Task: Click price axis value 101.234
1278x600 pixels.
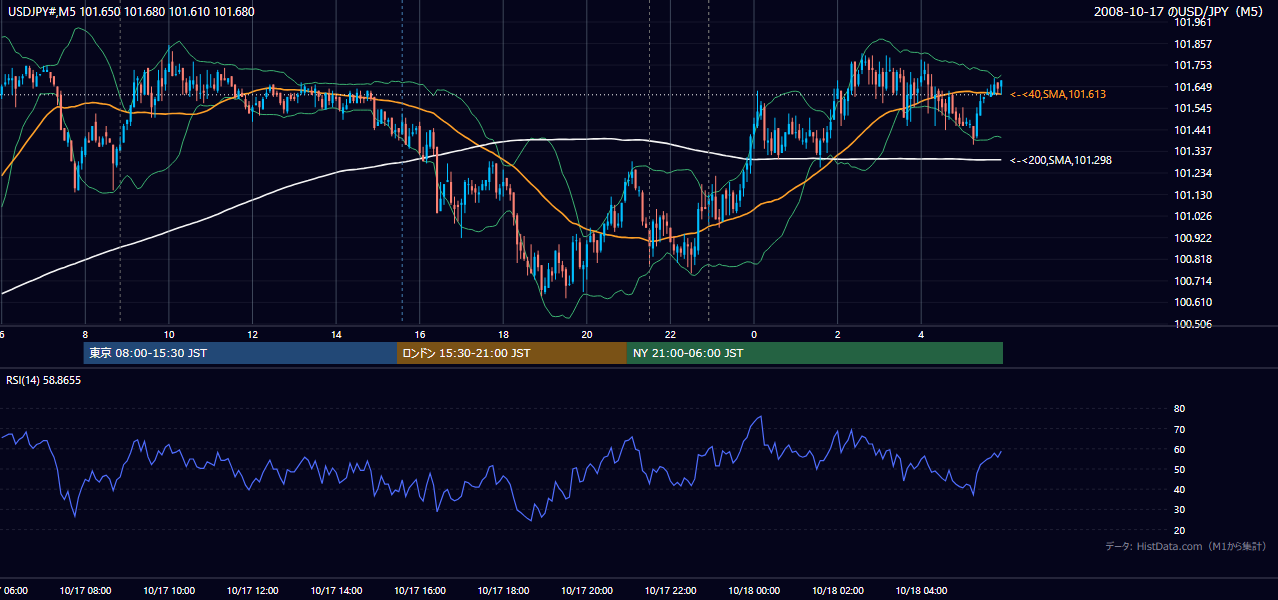Action: pos(1193,173)
